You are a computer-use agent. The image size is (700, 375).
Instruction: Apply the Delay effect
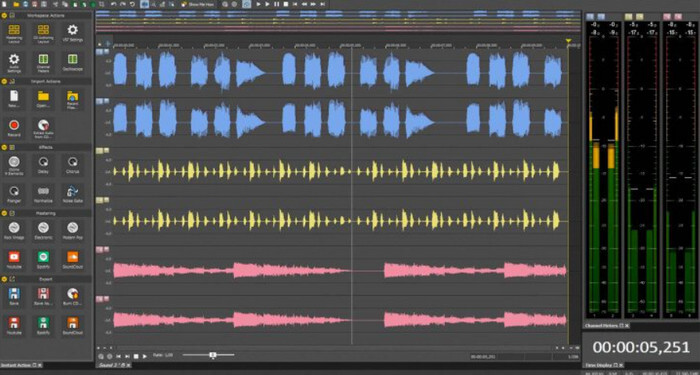pyautogui.click(x=43, y=165)
